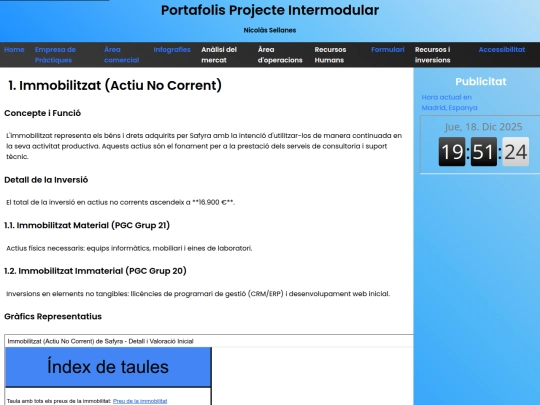Image resolution: width=540 pixels, height=405 pixels.
Task: Click the Índex de taules blue banner
Action: pos(108,367)
